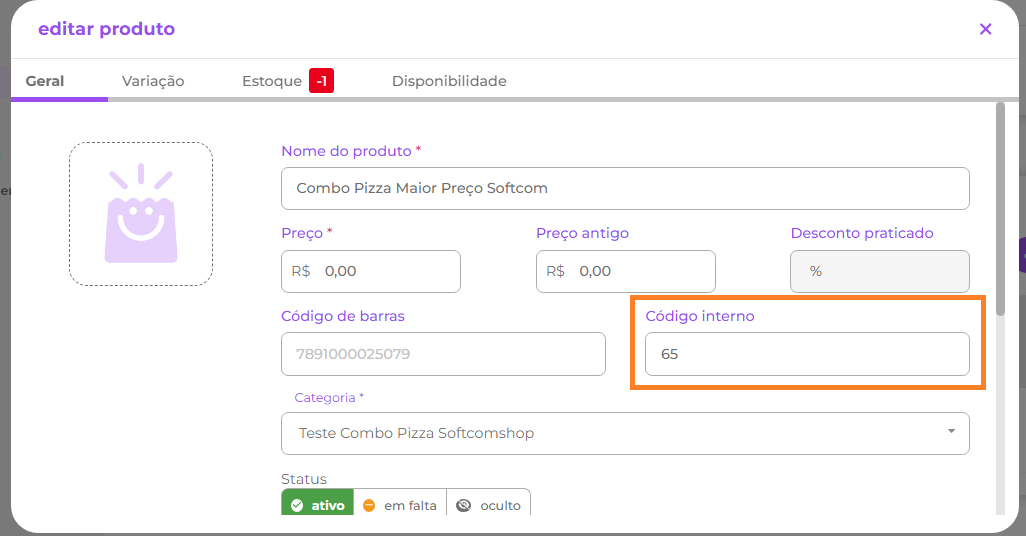Image resolution: width=1026 pixels, height=536 pixels.
Task: Close the editar produto dialog
Action: (985, 29)
